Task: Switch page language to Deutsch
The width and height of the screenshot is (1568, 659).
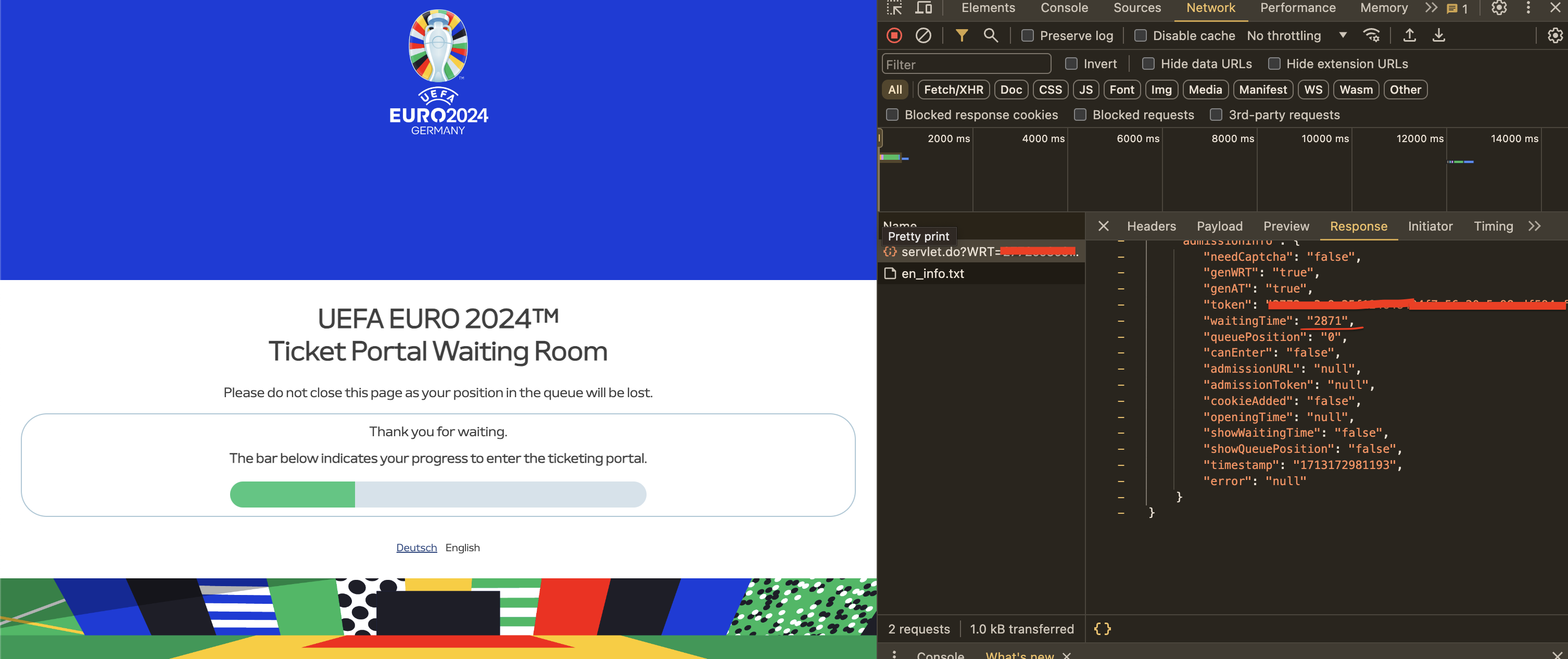Action: [x=416, y=547]
